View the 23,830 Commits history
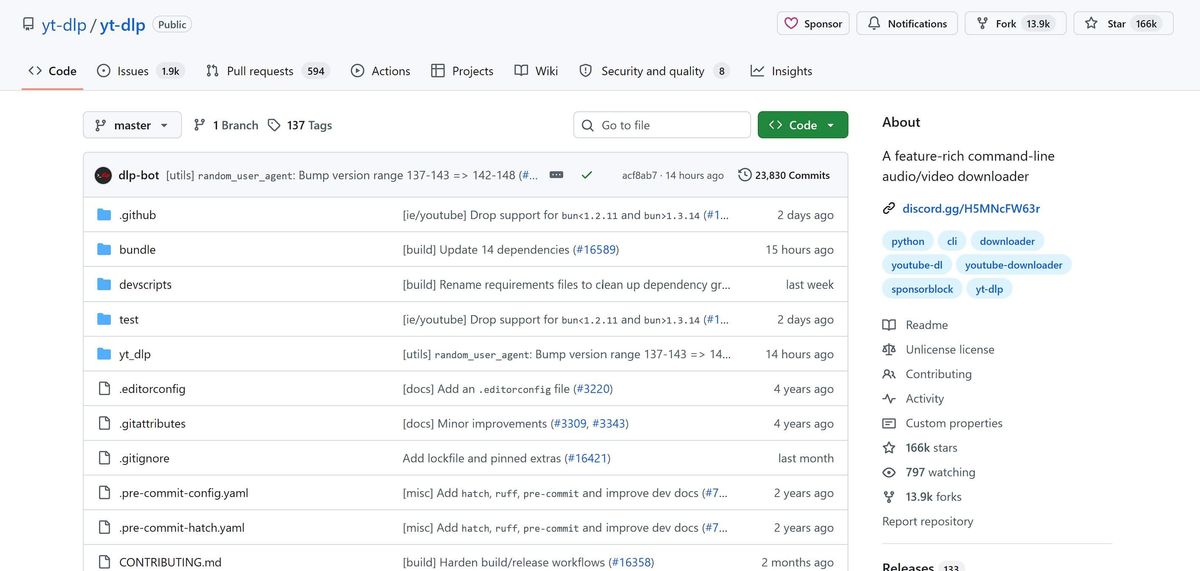The height and width of the screenshot is (571, 1200). coord(784,175)
